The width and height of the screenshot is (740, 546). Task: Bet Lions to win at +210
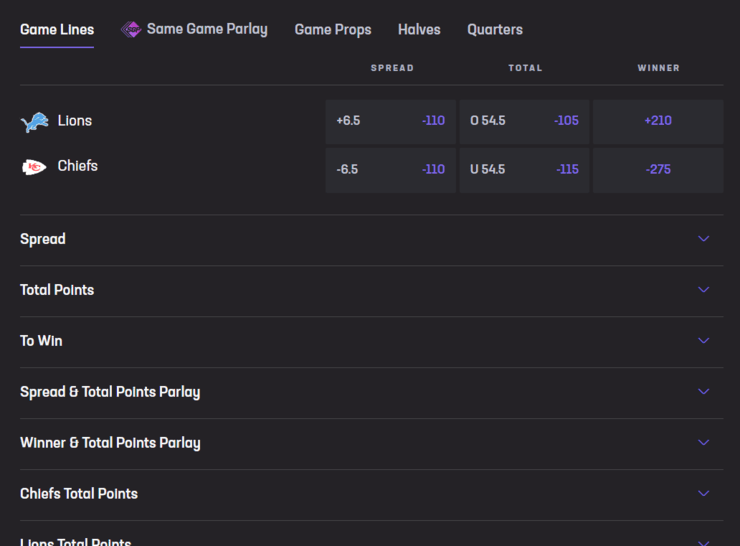(658, 121)
